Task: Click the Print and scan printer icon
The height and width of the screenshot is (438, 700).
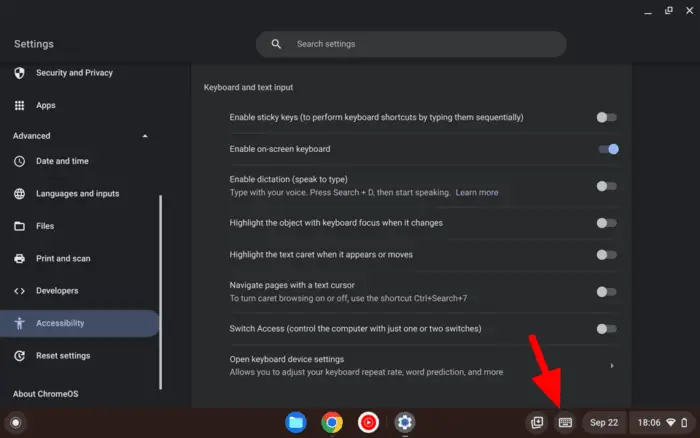Action: (19, 259)
